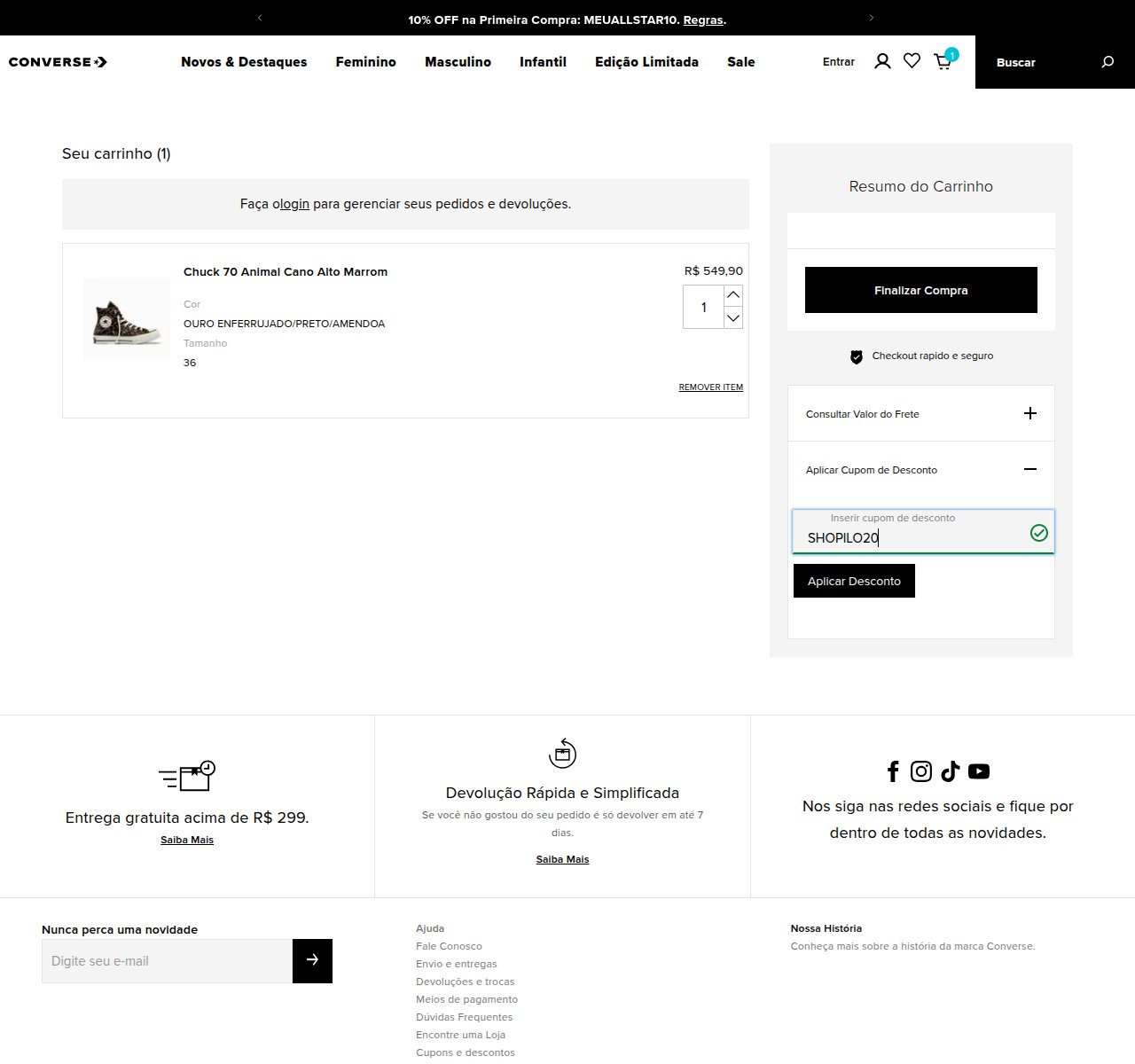Click the newsletter email input

pyautogui.click(x=168, y=960)
